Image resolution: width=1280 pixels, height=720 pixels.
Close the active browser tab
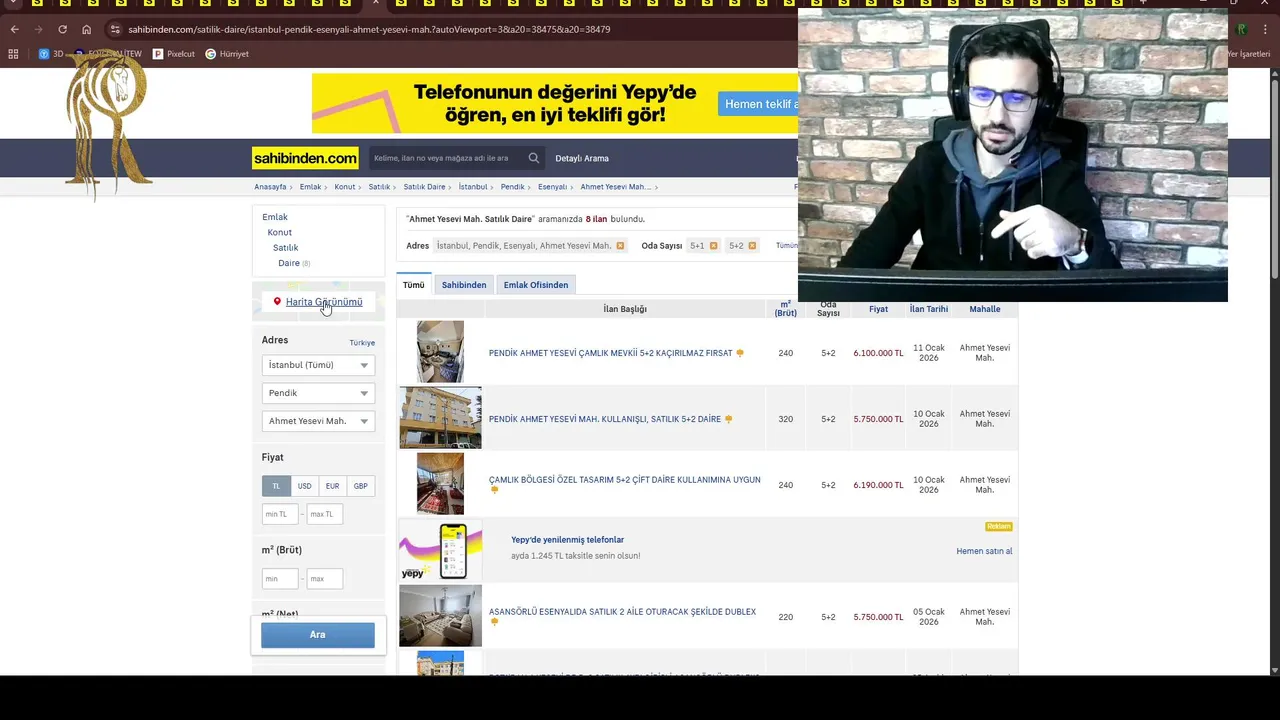(x=375, y=3)
